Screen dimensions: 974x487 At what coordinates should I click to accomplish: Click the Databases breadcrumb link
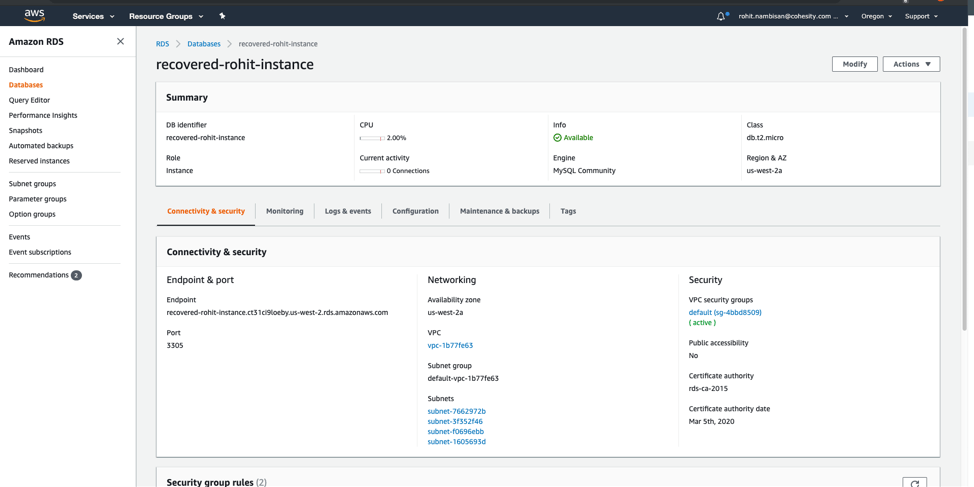tap(204, 44)
